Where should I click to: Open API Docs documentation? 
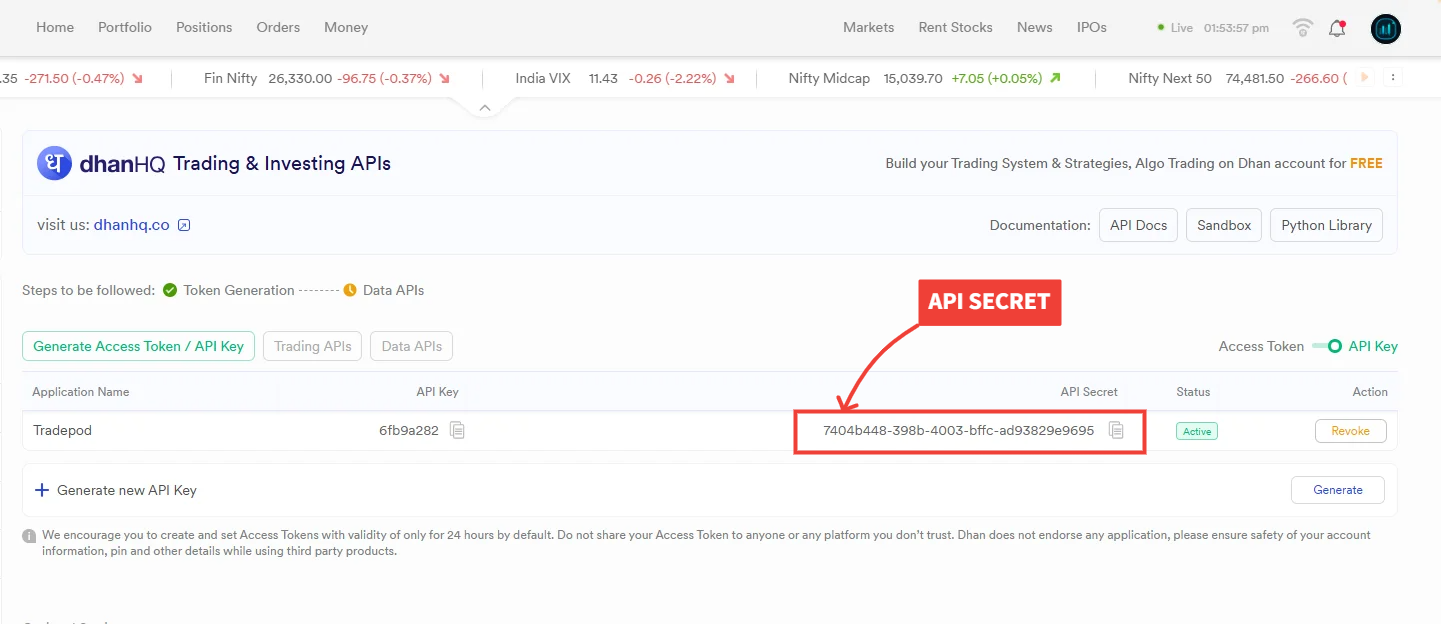tap(1139, 225)
